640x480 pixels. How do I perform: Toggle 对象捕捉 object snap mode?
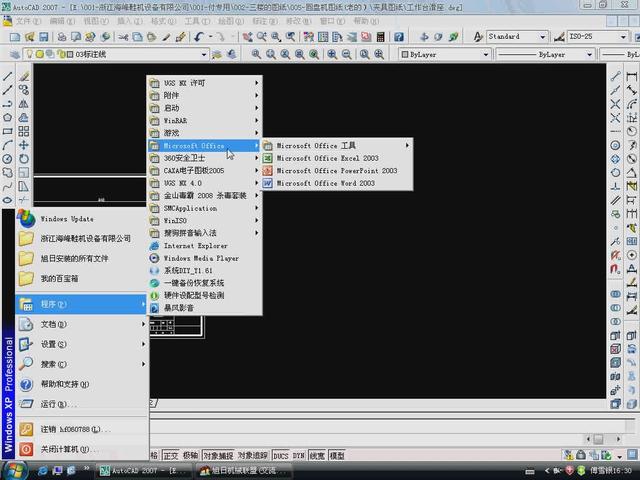(218, 455)
